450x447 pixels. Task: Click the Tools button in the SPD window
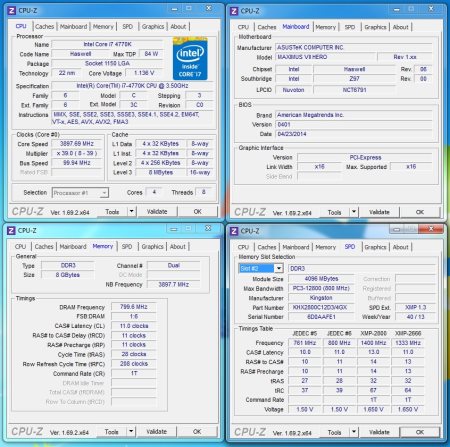click(334, 432)
